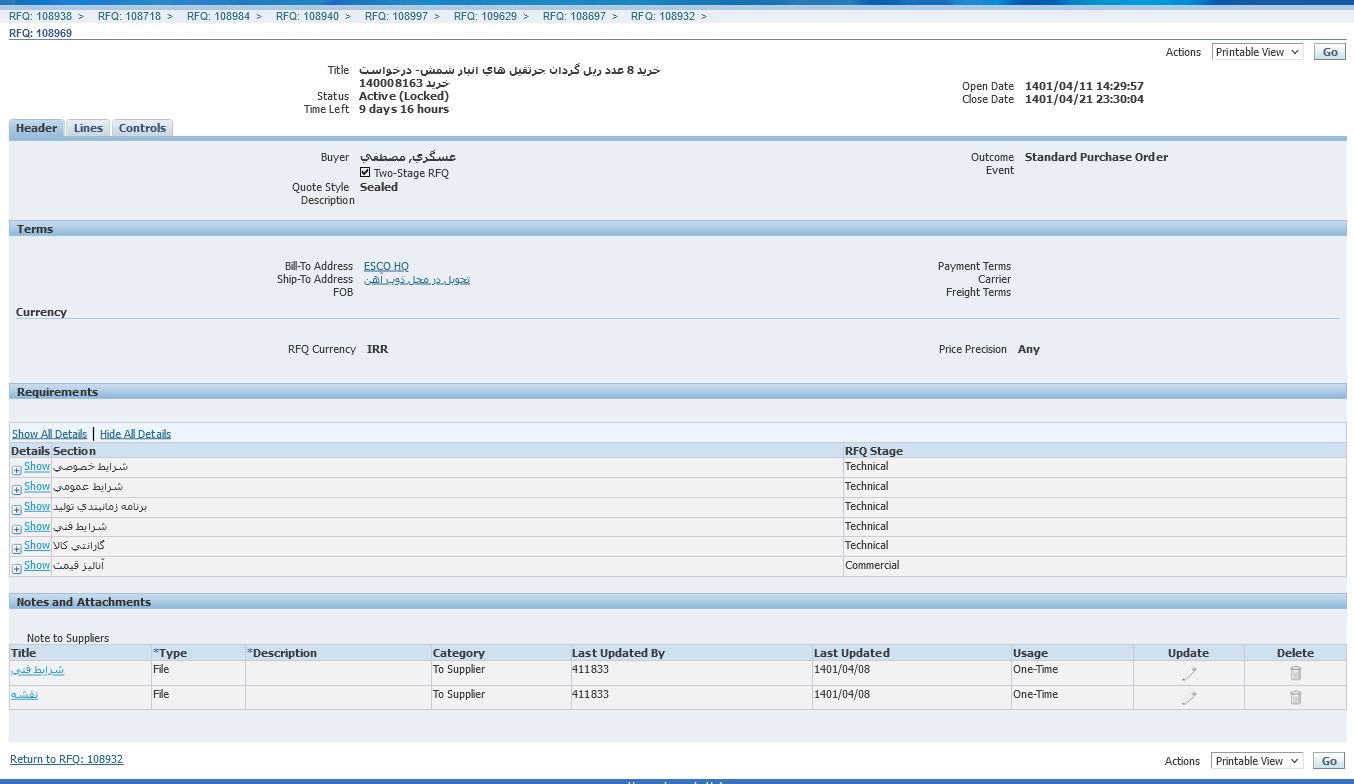Toggle the Two-Stage RFQ checkbox
Screen dimensions: 1354x784
pyautogui.click(x=365, y=172)
